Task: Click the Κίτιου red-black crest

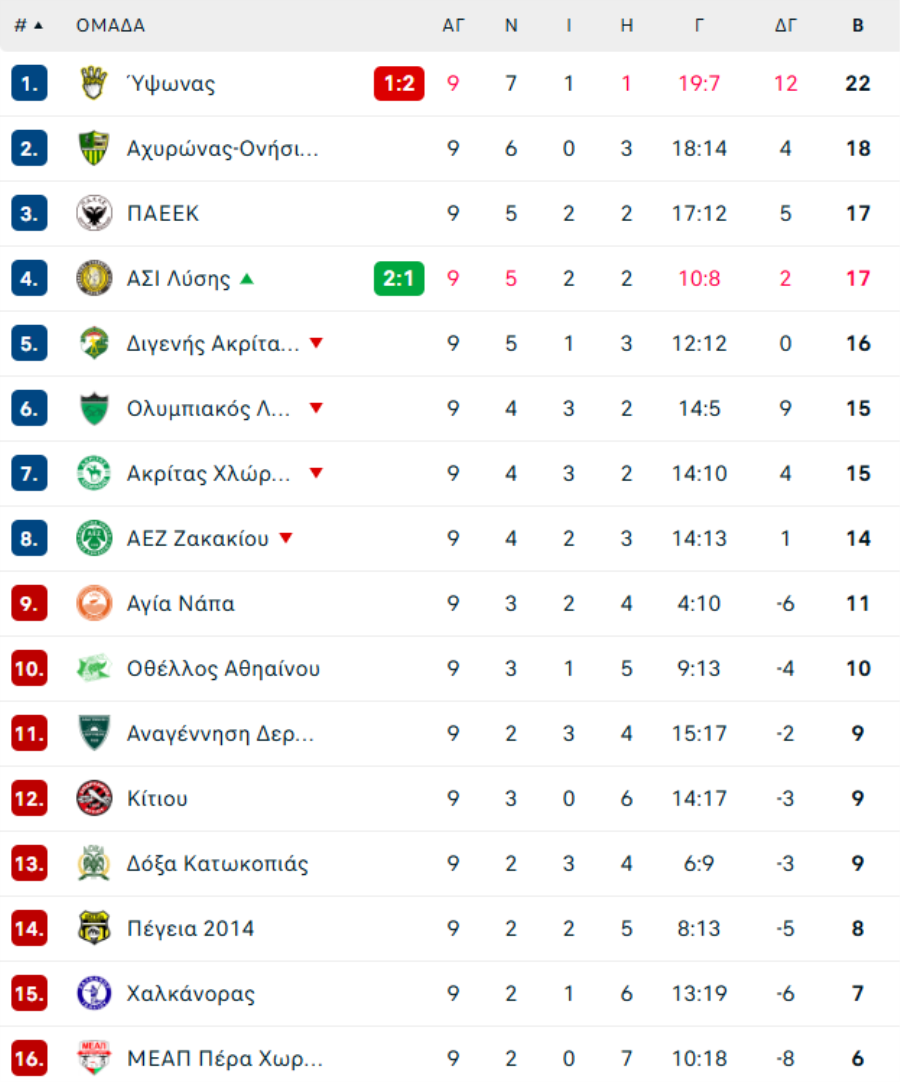Action: click(x=94, y=798)
